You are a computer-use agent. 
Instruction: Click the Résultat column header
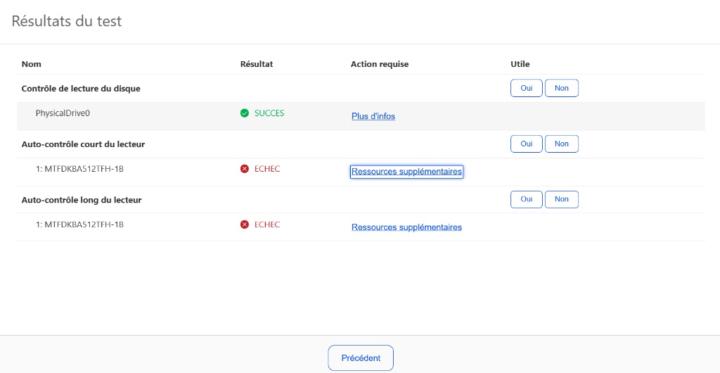(x=256, y=64)
